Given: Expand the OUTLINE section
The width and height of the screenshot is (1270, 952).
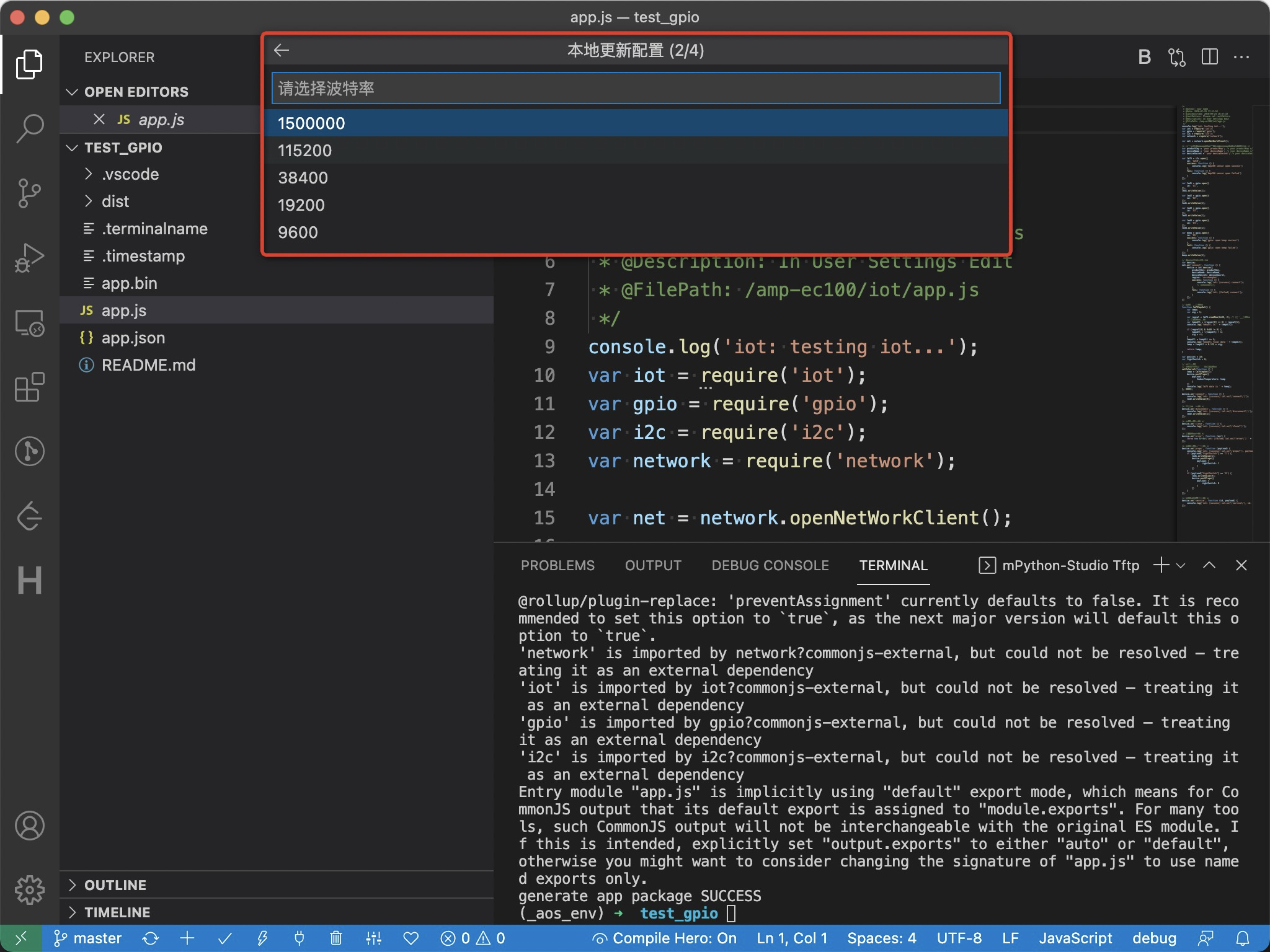Looking at the screenshot, I should (x=72, y=885).
